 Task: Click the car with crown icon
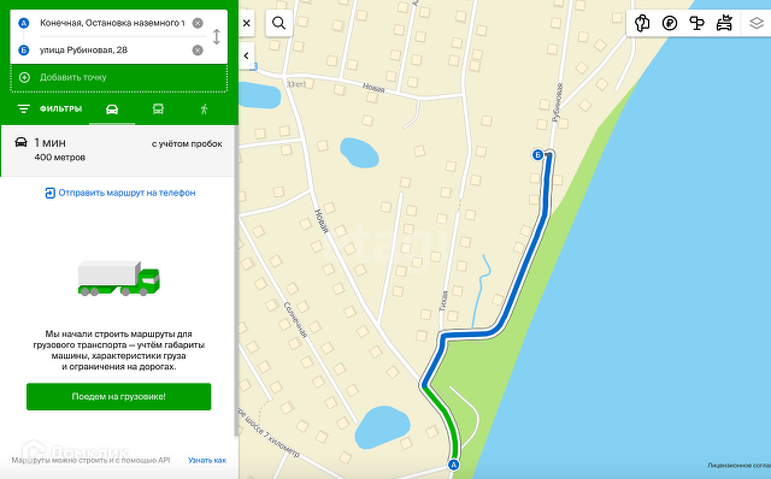coord(724,23)
